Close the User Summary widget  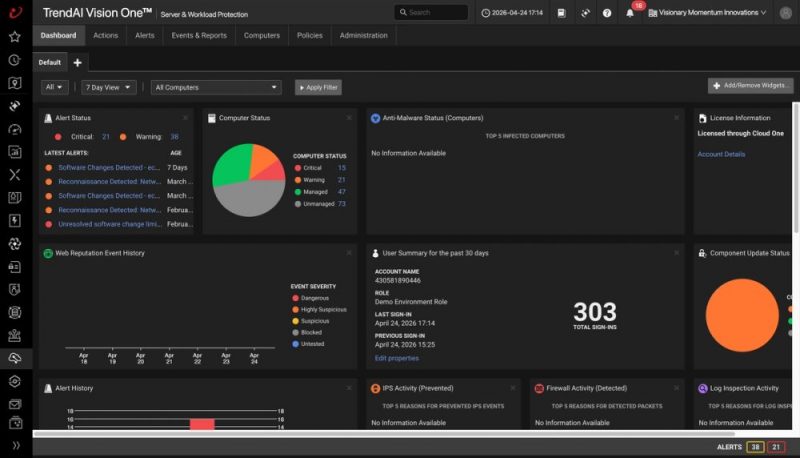click(x=677, y=253)
